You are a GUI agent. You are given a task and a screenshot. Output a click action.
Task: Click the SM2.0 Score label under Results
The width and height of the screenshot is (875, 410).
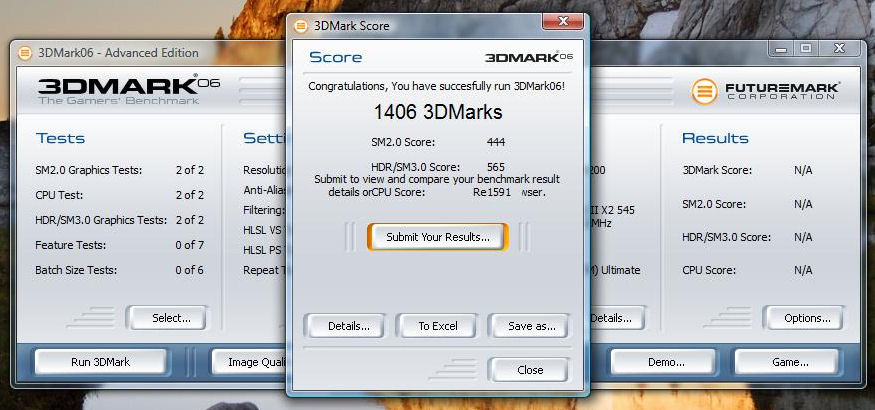pos(714,205)
